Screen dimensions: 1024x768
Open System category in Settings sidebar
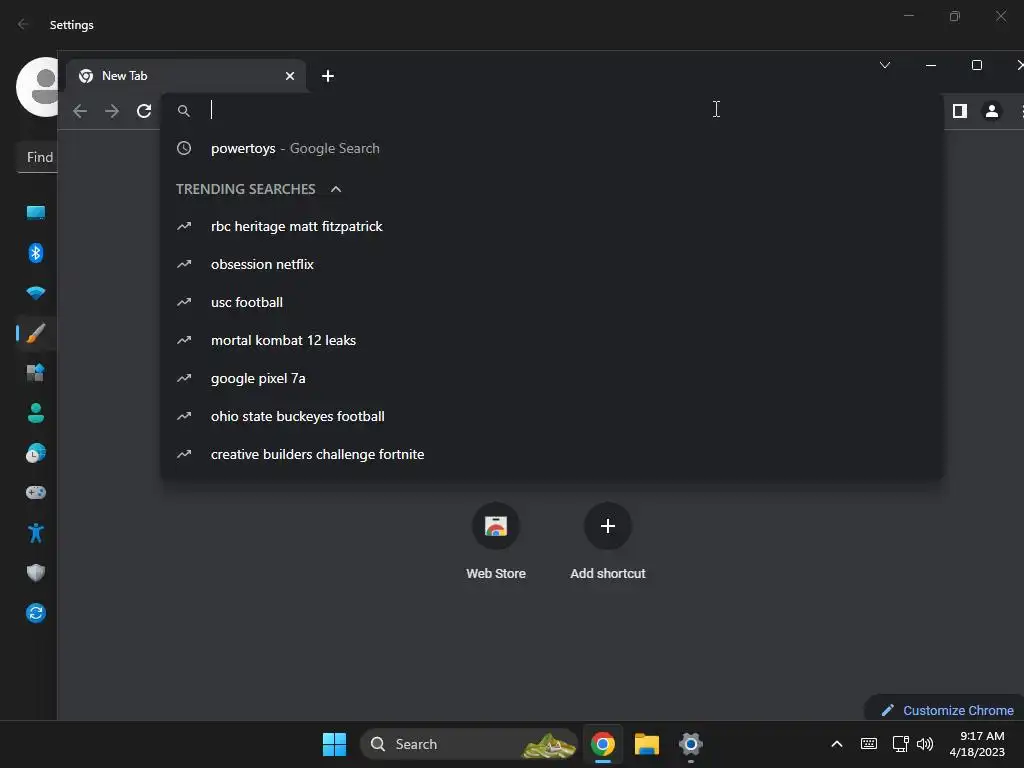[x=36, y=213]
